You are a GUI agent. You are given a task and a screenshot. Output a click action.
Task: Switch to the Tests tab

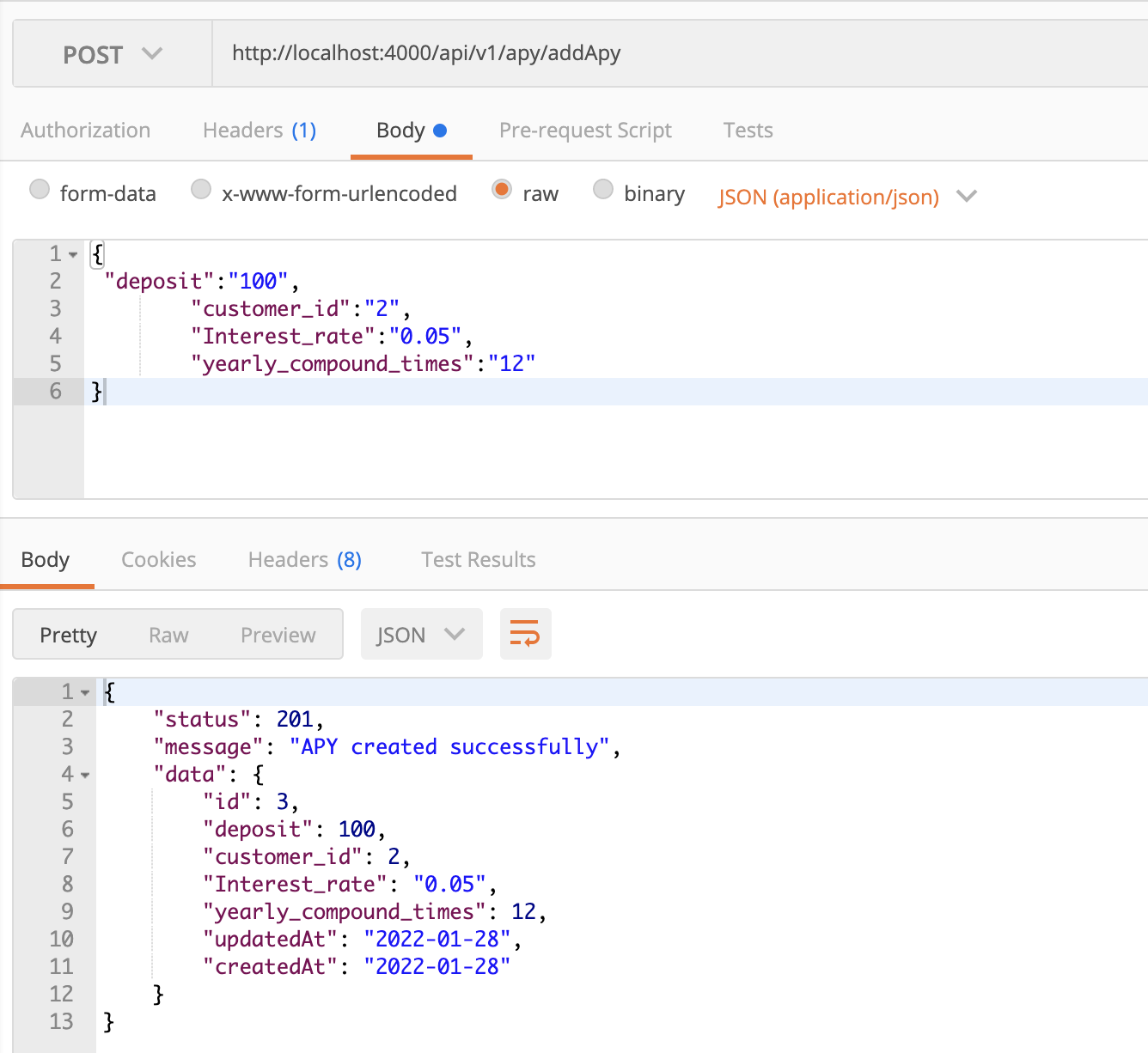pos(747,130)
